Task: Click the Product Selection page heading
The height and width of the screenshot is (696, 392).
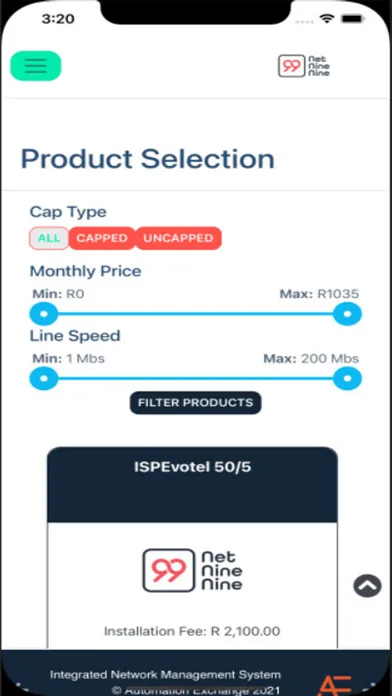Action: (148, 159)
